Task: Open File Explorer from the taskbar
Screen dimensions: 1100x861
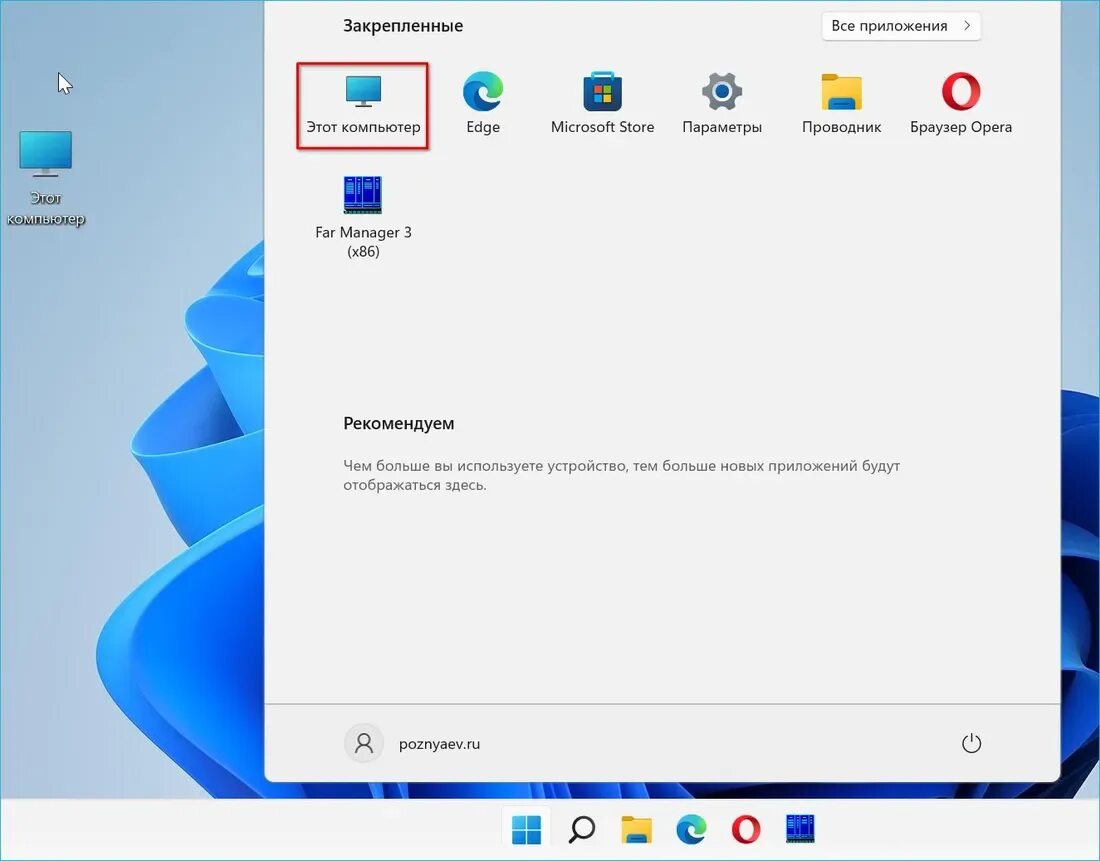Action: pyautogui.click(x=636, y=829)
